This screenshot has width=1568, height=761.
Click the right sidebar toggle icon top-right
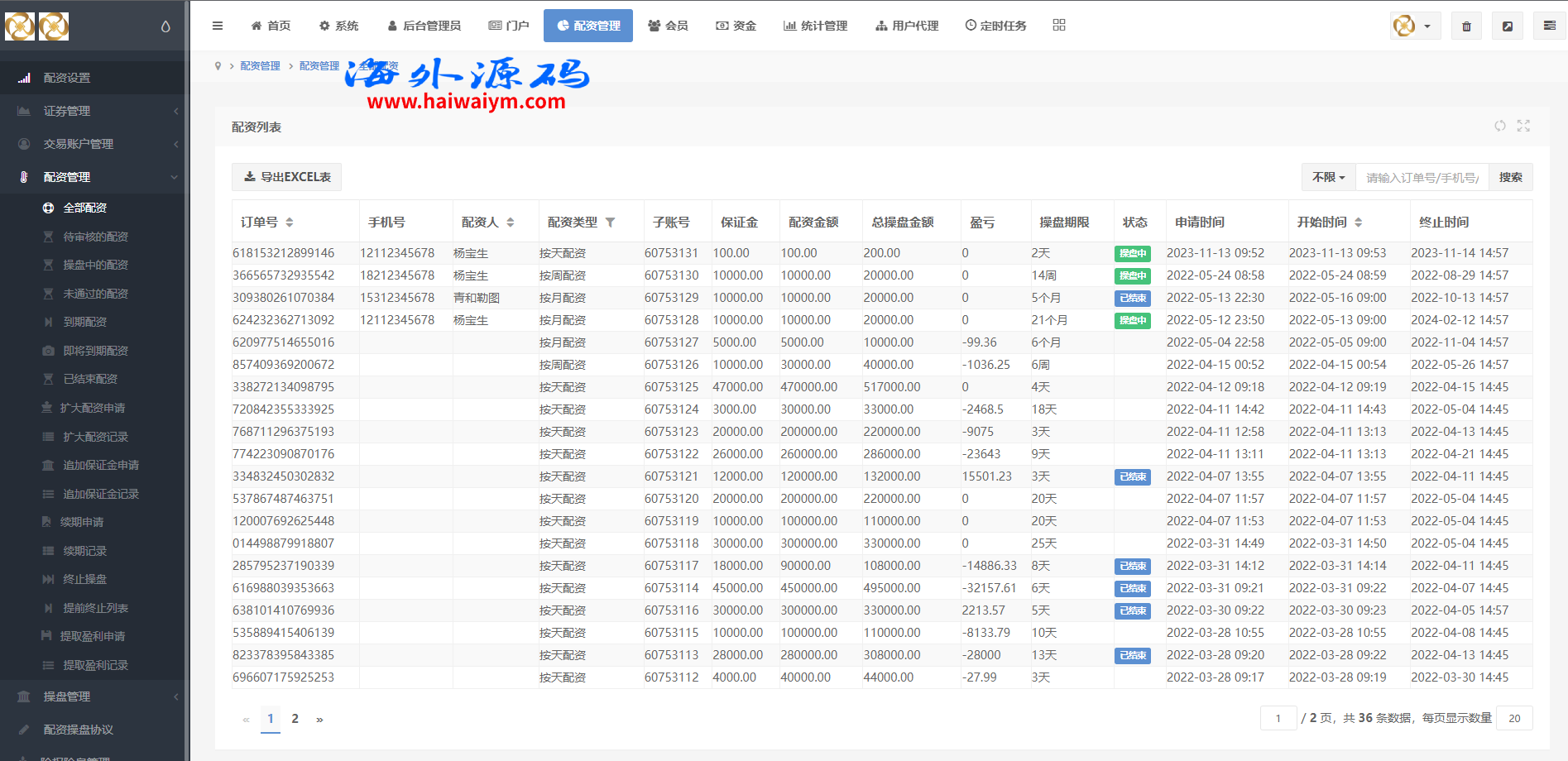pos(1549,26)
